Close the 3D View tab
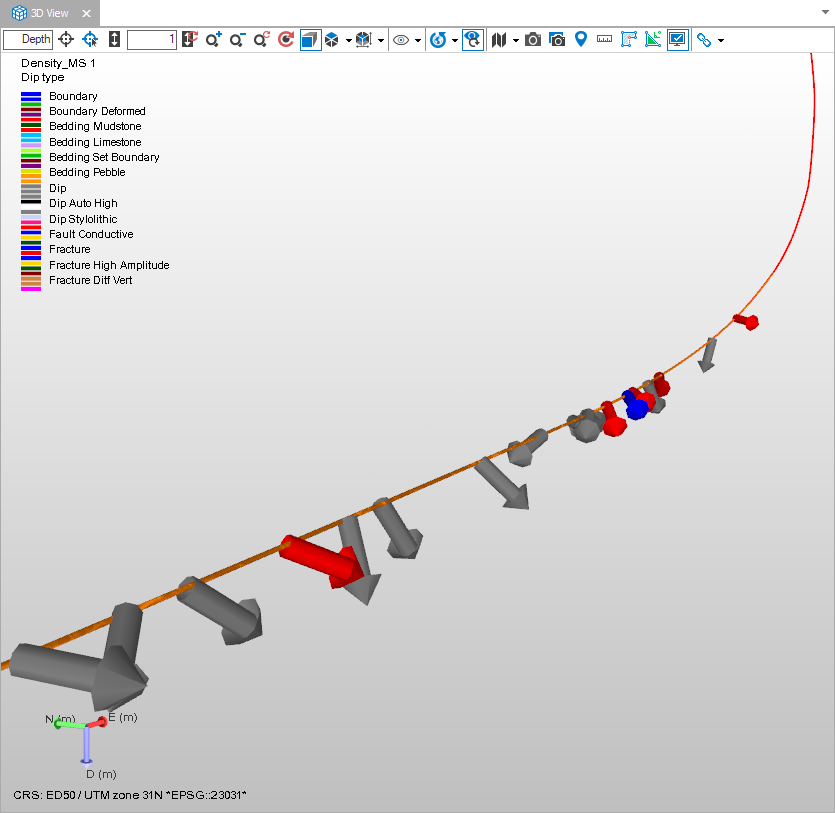The height and width of the screenshot is (813, 835). point(86,14)
